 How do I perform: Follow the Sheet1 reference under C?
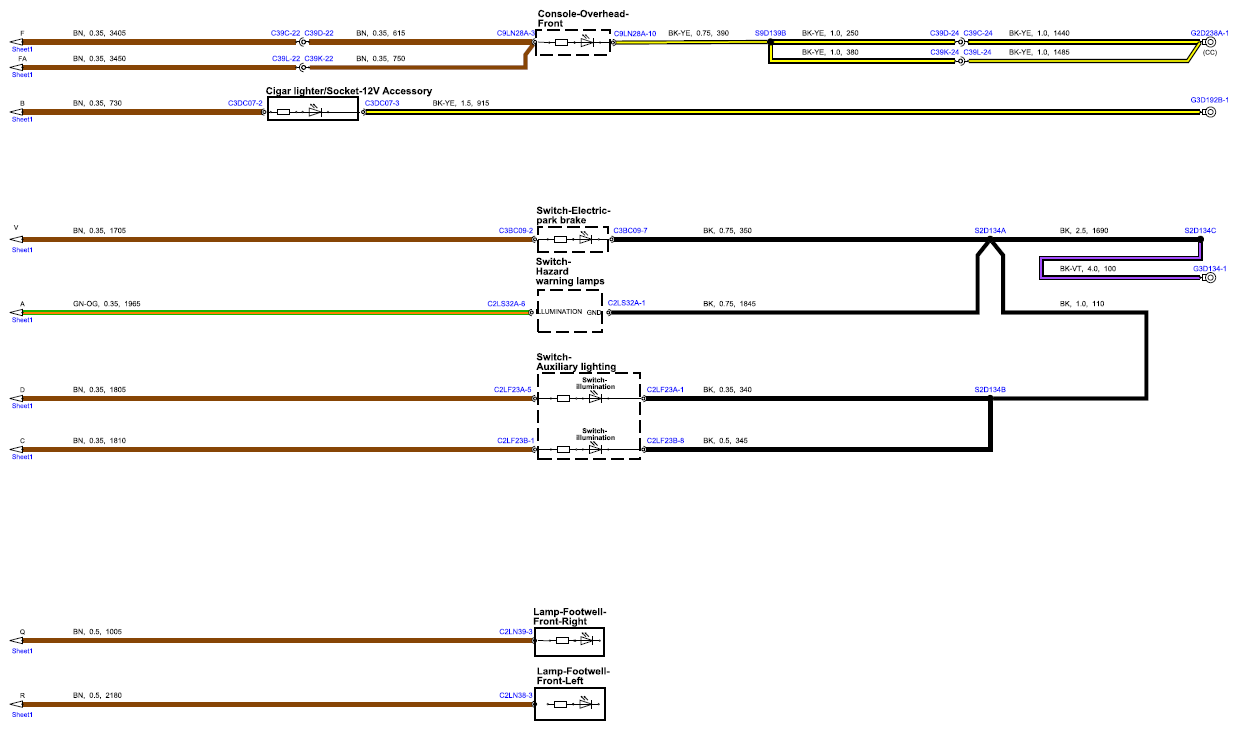point(22,458)
